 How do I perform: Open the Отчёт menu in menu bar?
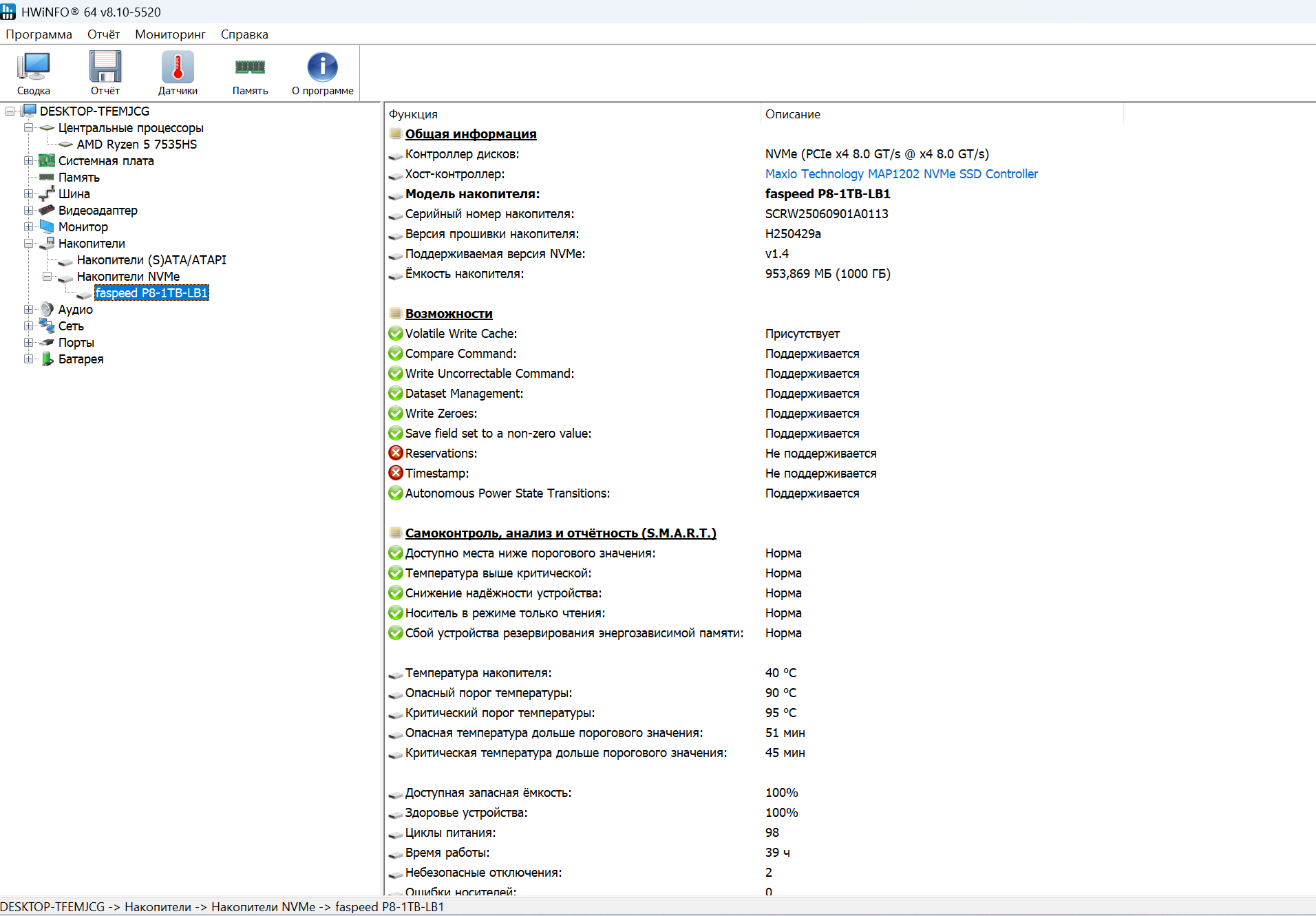click(x=103, y=34)
